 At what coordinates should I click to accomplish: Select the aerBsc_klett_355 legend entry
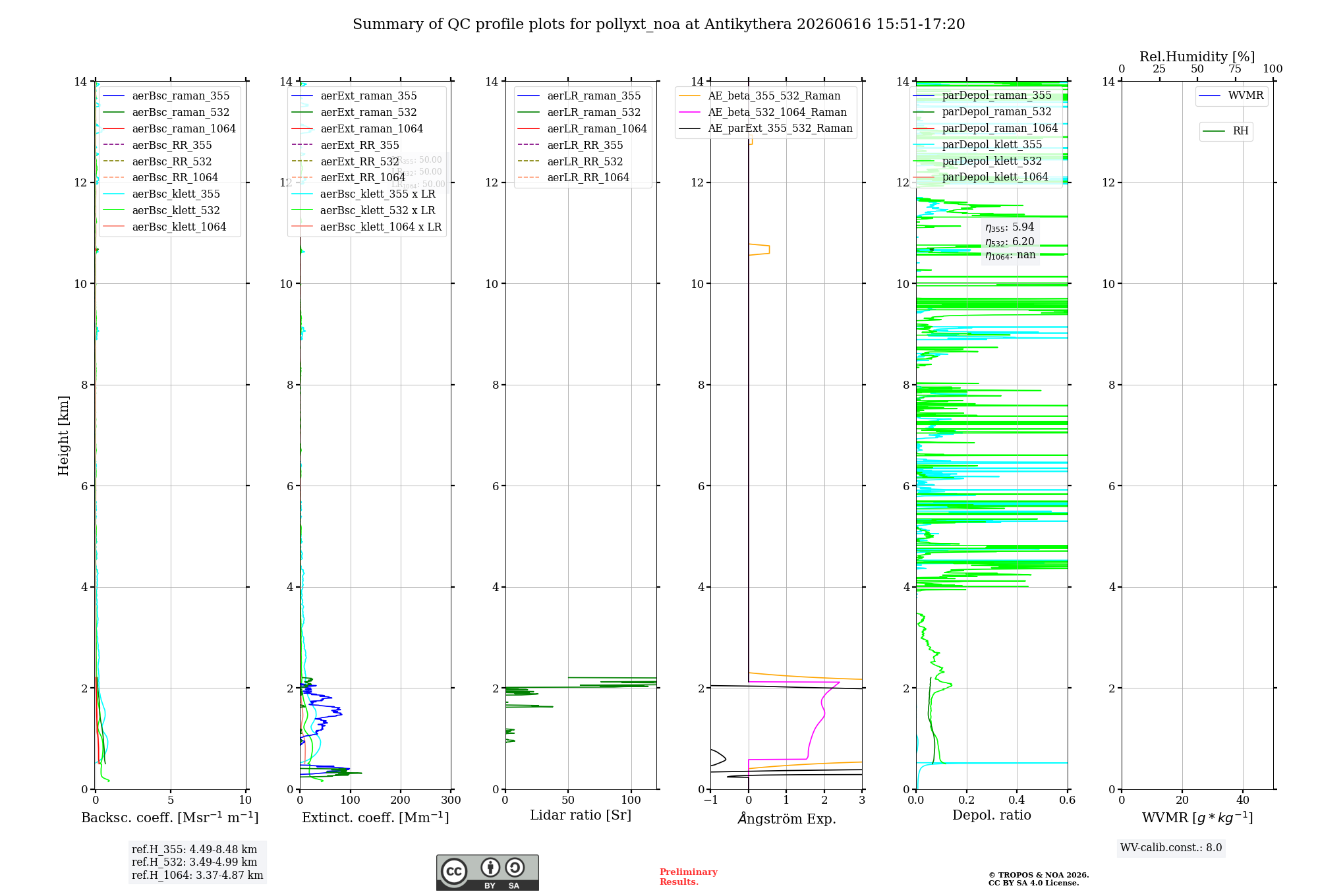tap(162, 194)
